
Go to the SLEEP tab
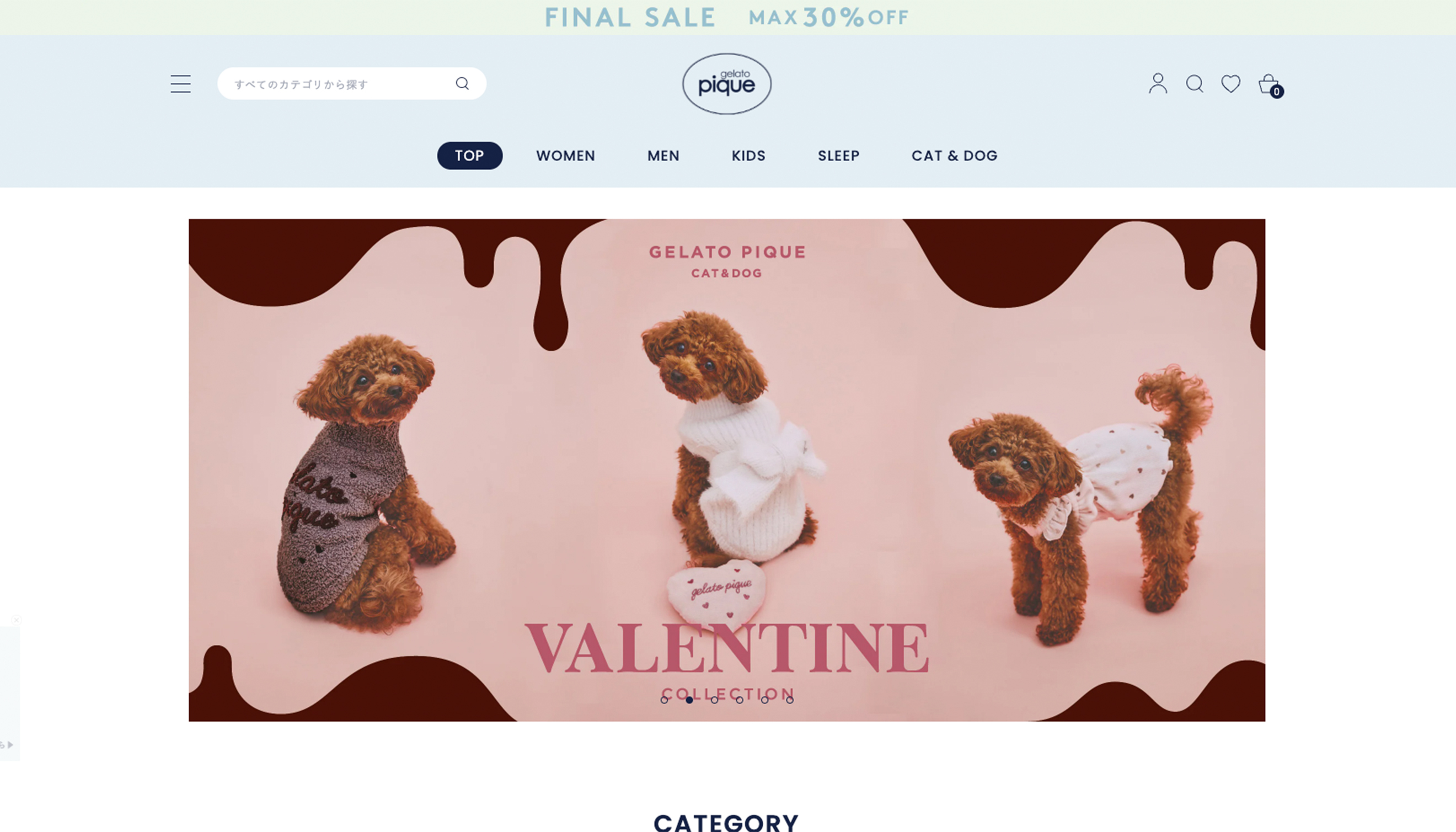pyautogui.click(x=838, y=156)
